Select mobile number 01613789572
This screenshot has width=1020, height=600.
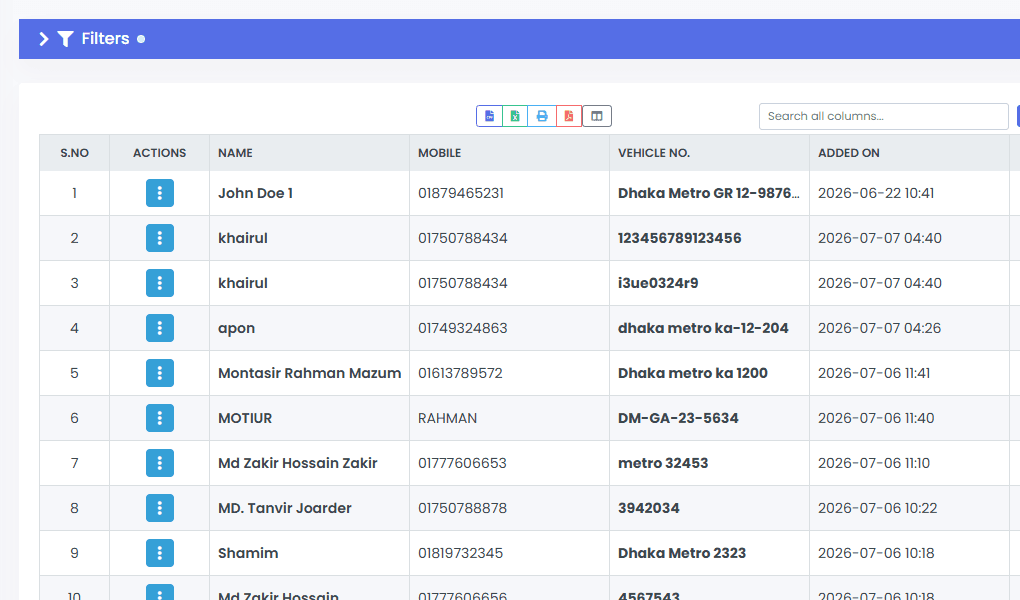coord(460,373)
